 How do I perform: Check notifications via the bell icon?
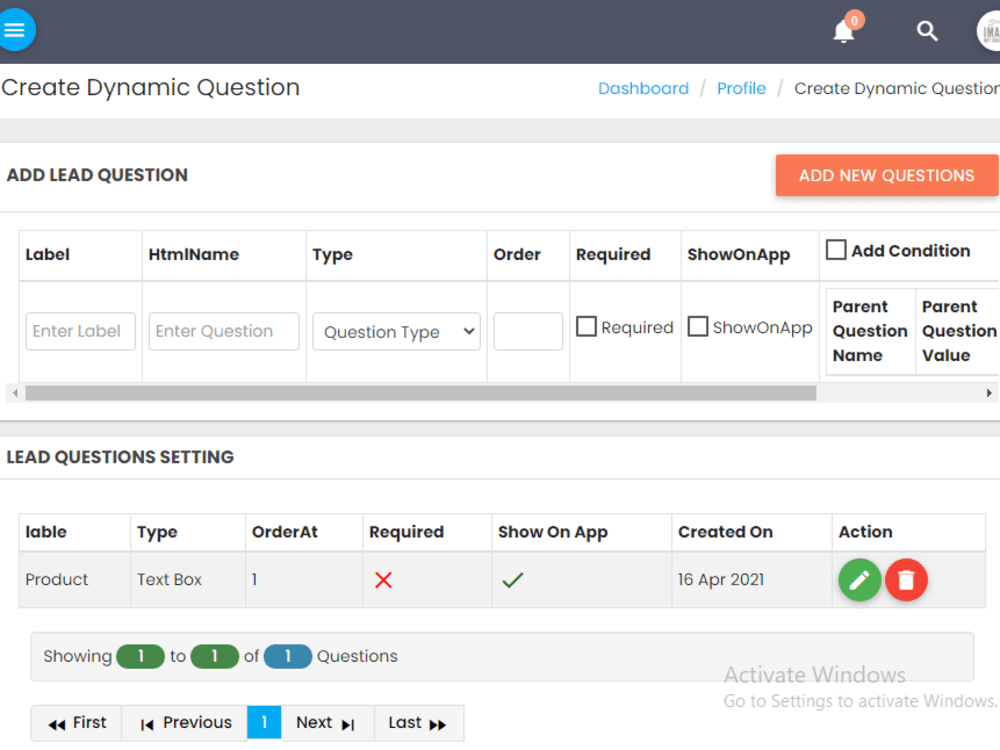pos(841,33)
